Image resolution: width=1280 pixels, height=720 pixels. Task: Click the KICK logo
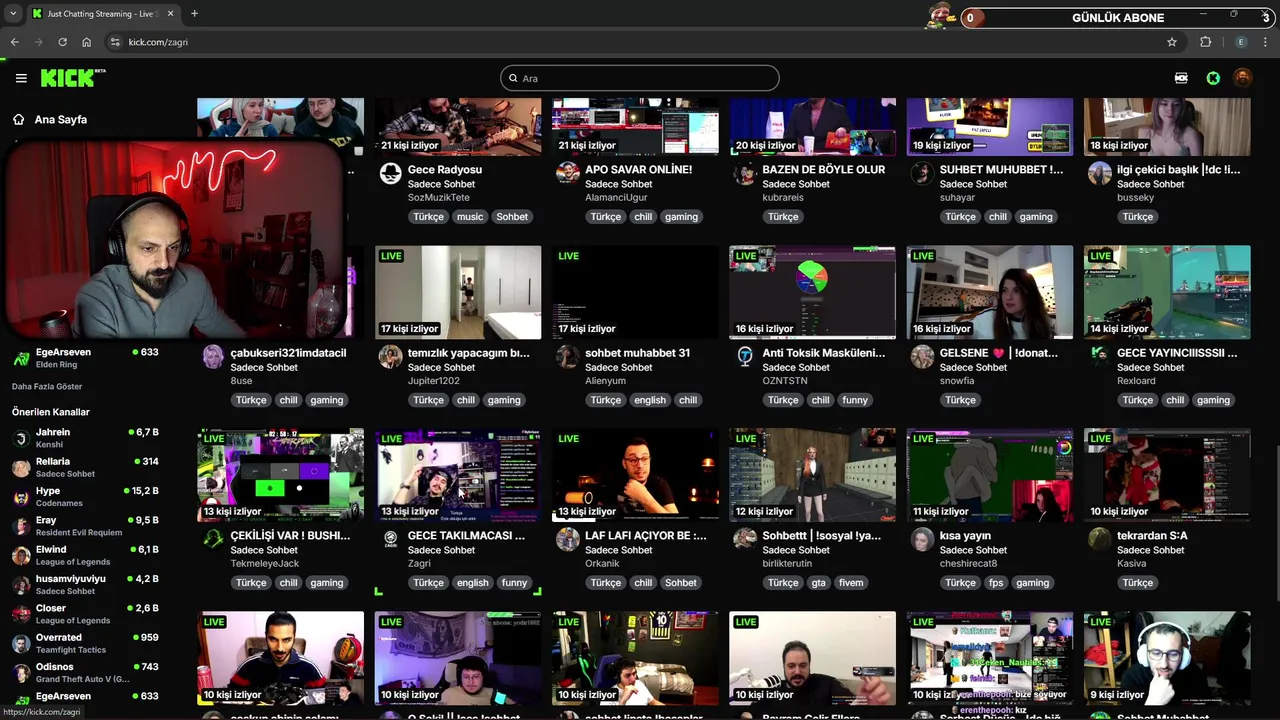(73, 78)
